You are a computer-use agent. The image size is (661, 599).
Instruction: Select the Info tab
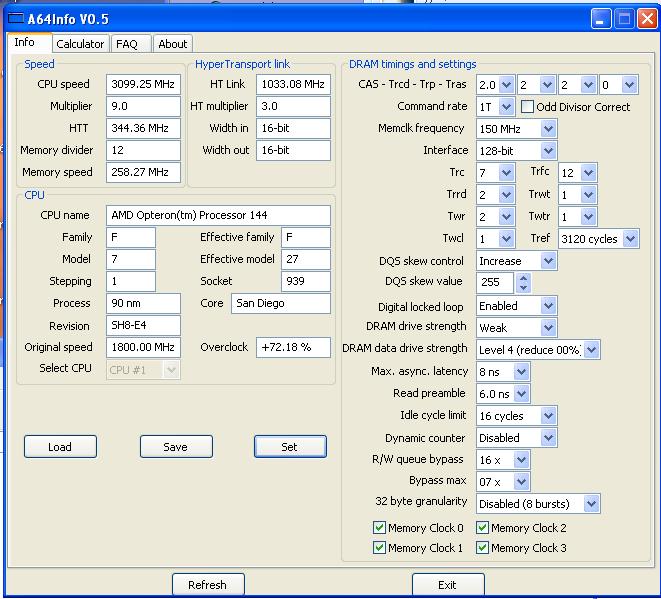pyautogui.click(x=29, y=42)
